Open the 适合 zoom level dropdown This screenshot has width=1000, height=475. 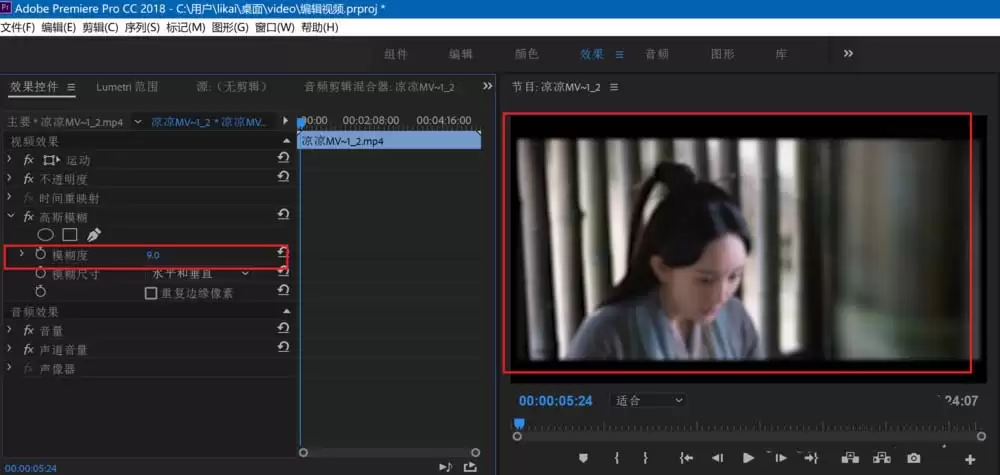tap(648, 400)
